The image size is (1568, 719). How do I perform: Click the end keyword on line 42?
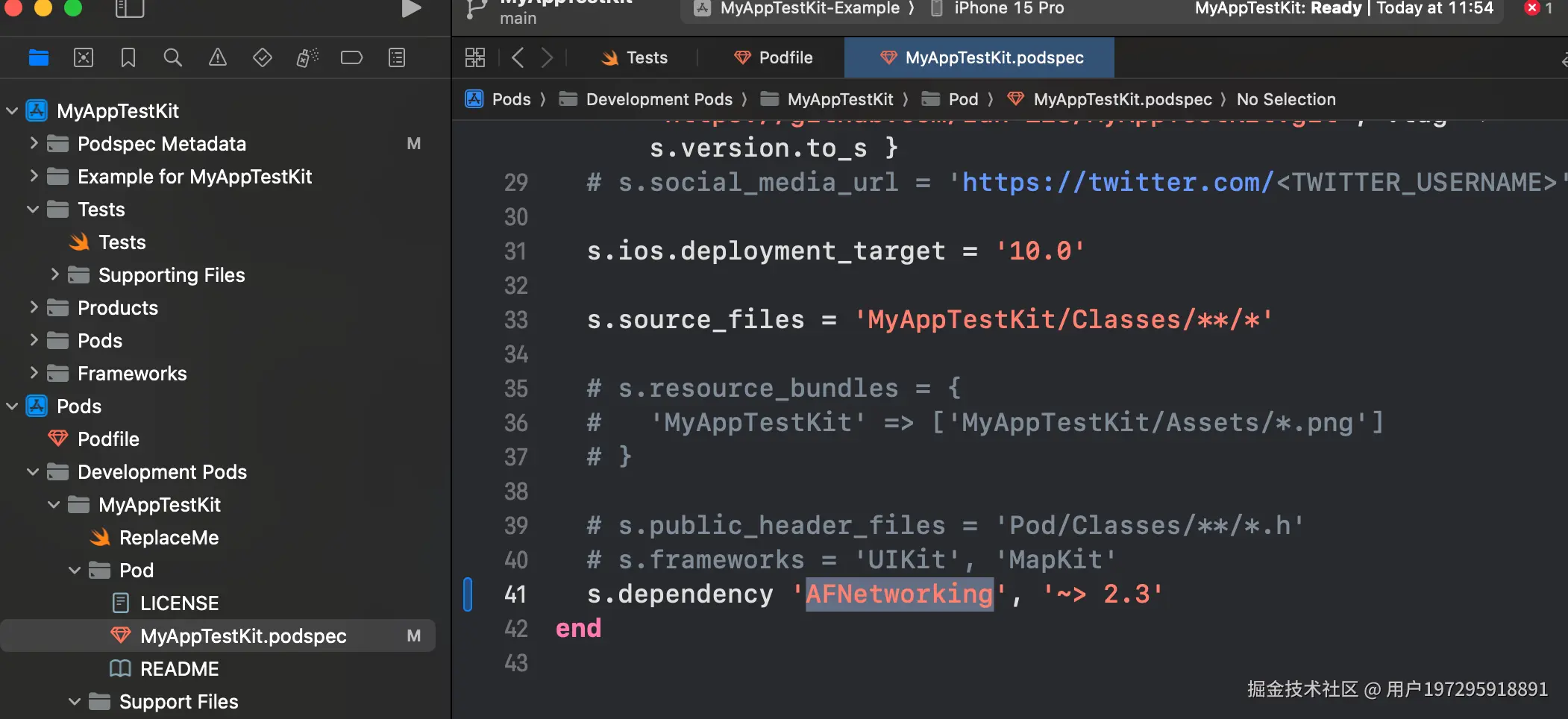click(x=578, y=629)
